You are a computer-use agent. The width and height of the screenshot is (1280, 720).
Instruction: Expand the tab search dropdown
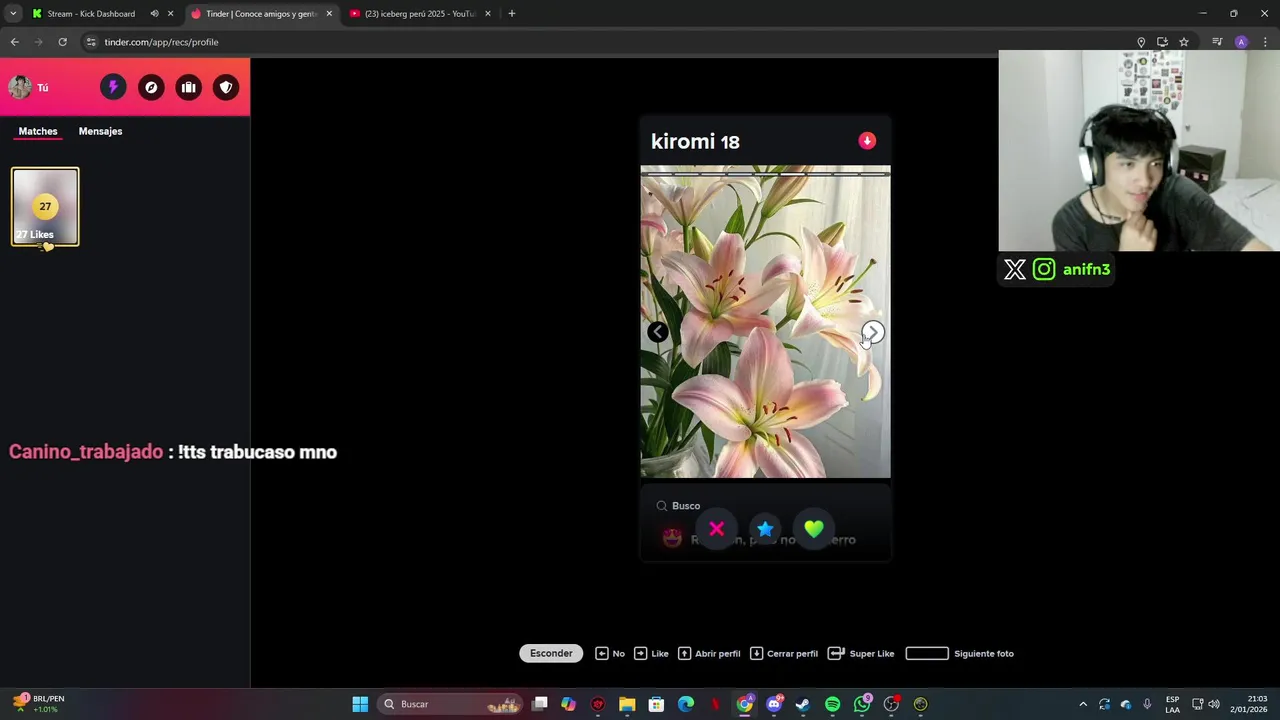tap(13, 14)
